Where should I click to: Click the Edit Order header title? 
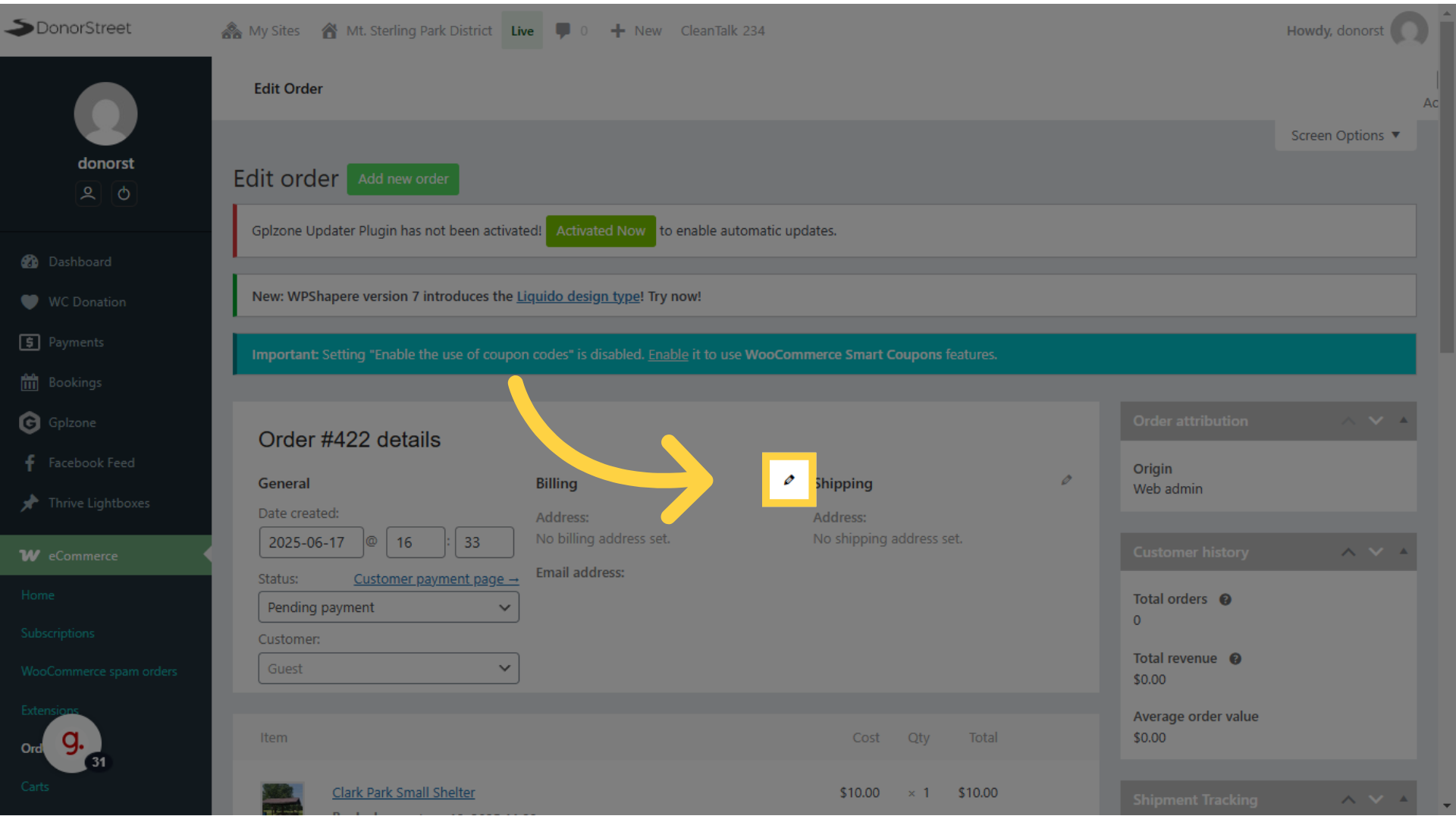[288, 89]
